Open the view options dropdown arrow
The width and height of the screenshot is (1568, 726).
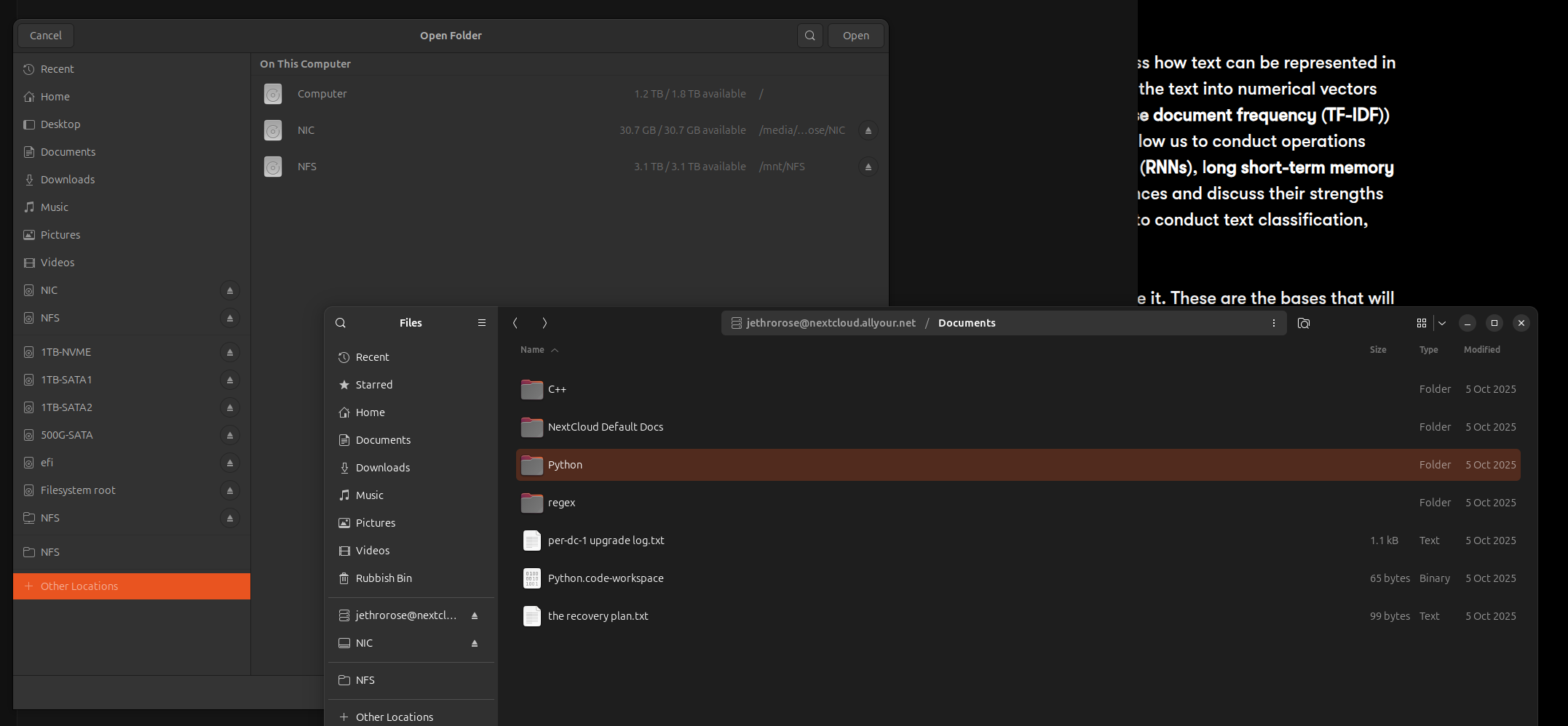1442,323
